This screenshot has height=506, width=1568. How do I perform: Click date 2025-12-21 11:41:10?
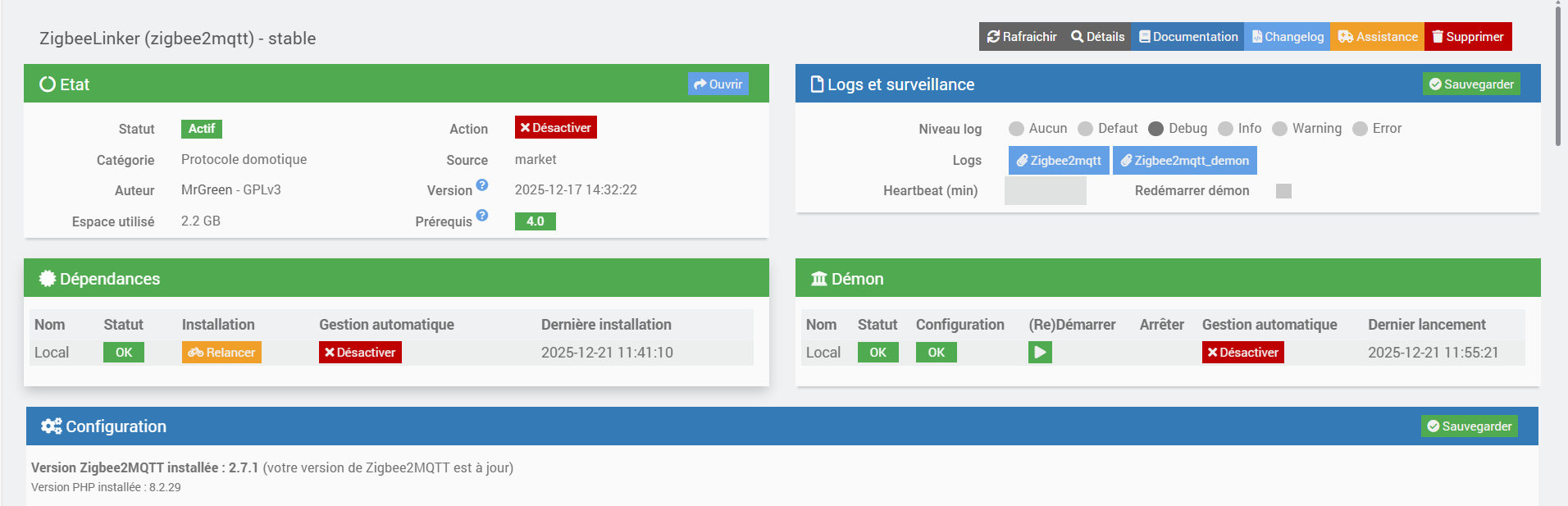click(x=607, y=353)
